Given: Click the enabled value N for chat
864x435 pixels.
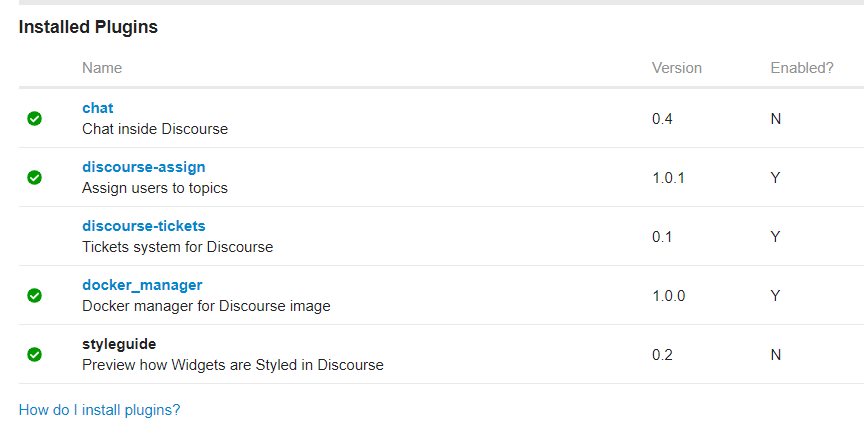Looking at the screenshot, I should tap(776, 119).
